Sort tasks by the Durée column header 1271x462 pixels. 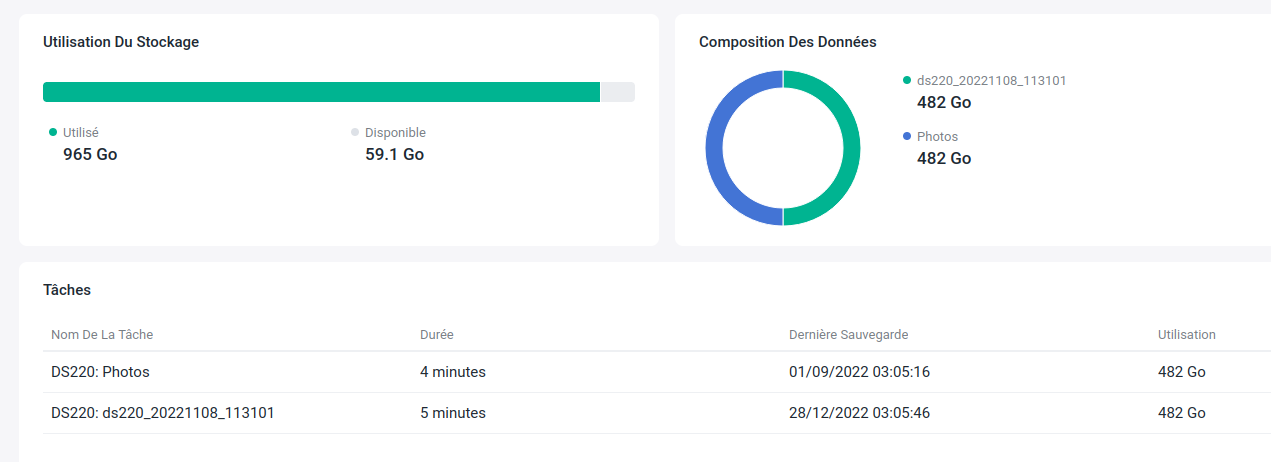pyautogui.click(x=437, y=334)
